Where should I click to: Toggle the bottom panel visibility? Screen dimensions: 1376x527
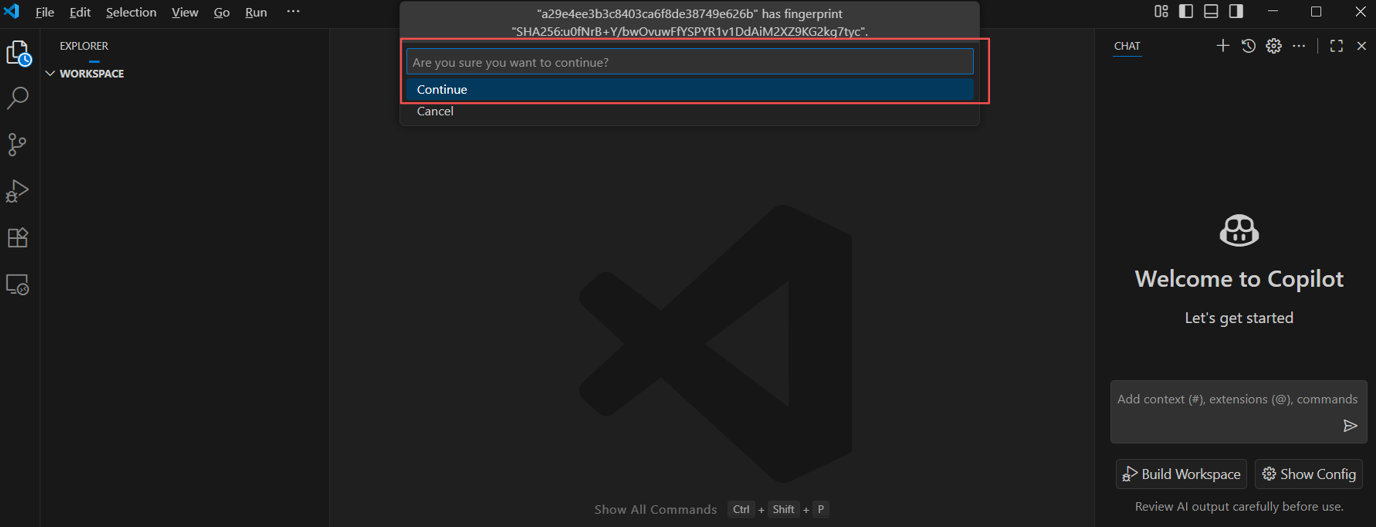pos(1211,12)
